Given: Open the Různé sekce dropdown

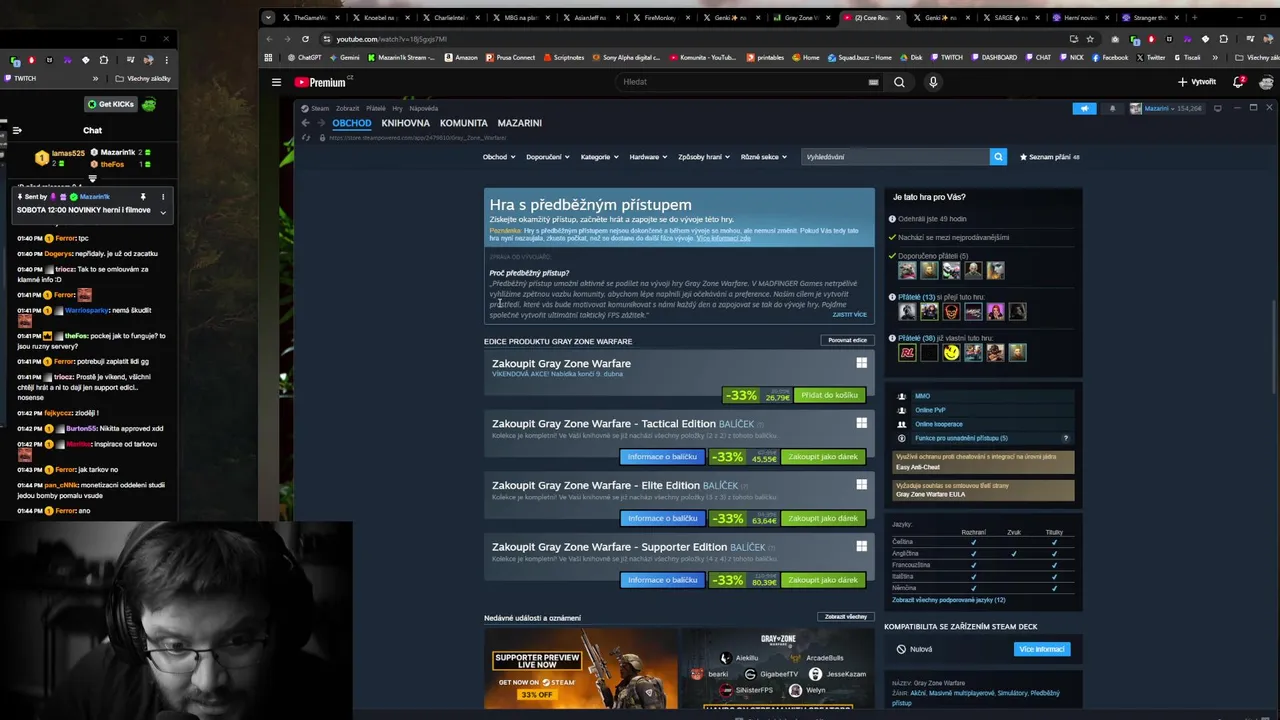Looking at the screenshot, I should (x=764, y=157).
